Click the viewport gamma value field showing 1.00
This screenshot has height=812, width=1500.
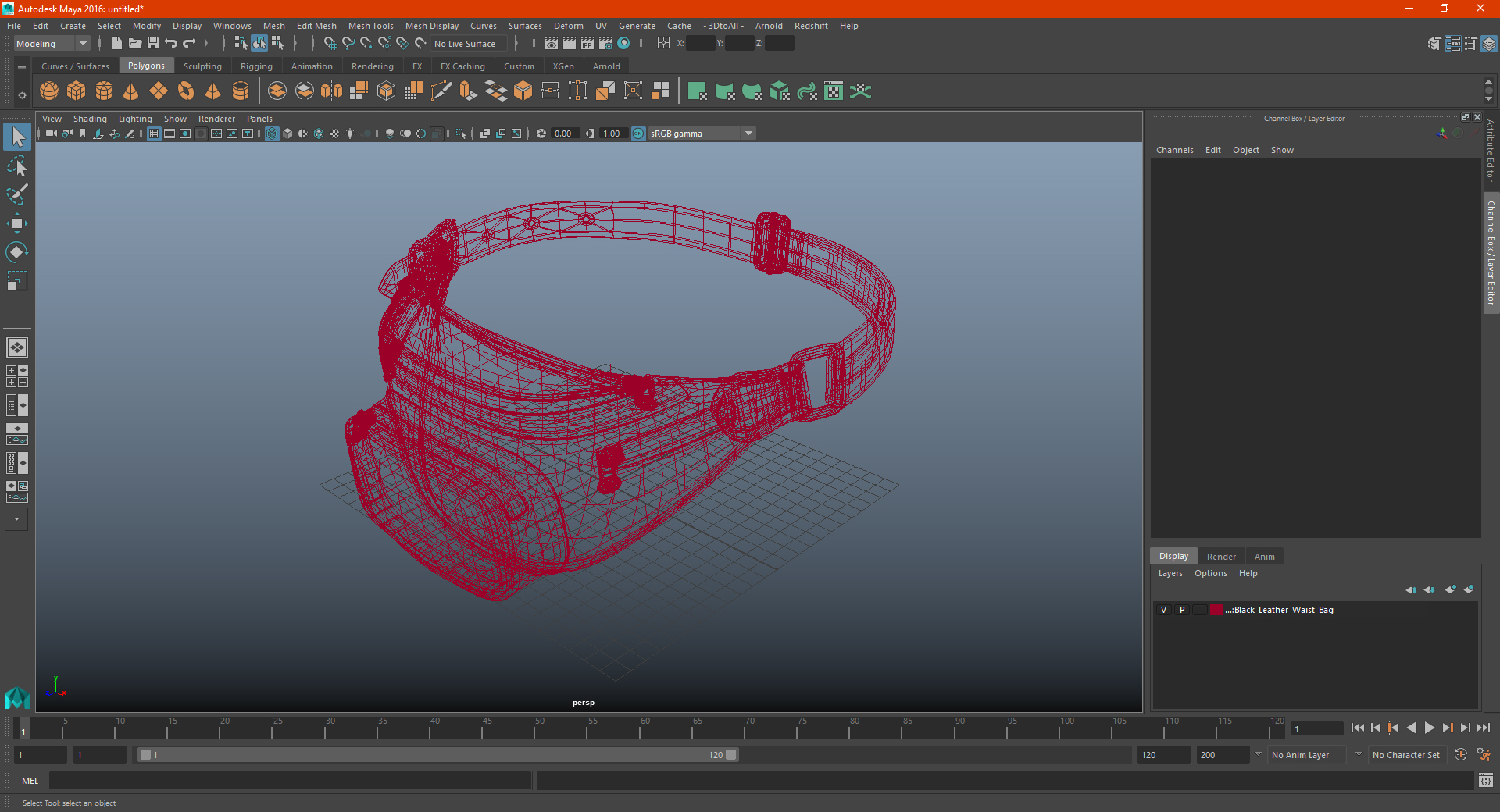tap(612, 134)
